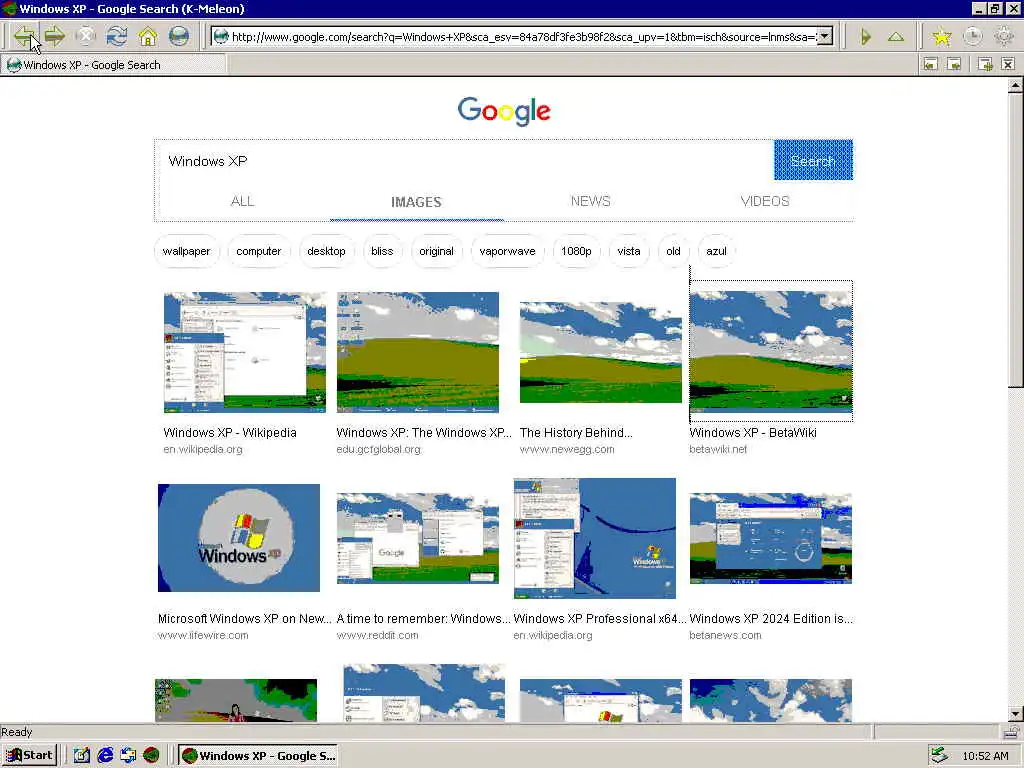Open bookmarks with the star icon

click(x=941, y=37)
